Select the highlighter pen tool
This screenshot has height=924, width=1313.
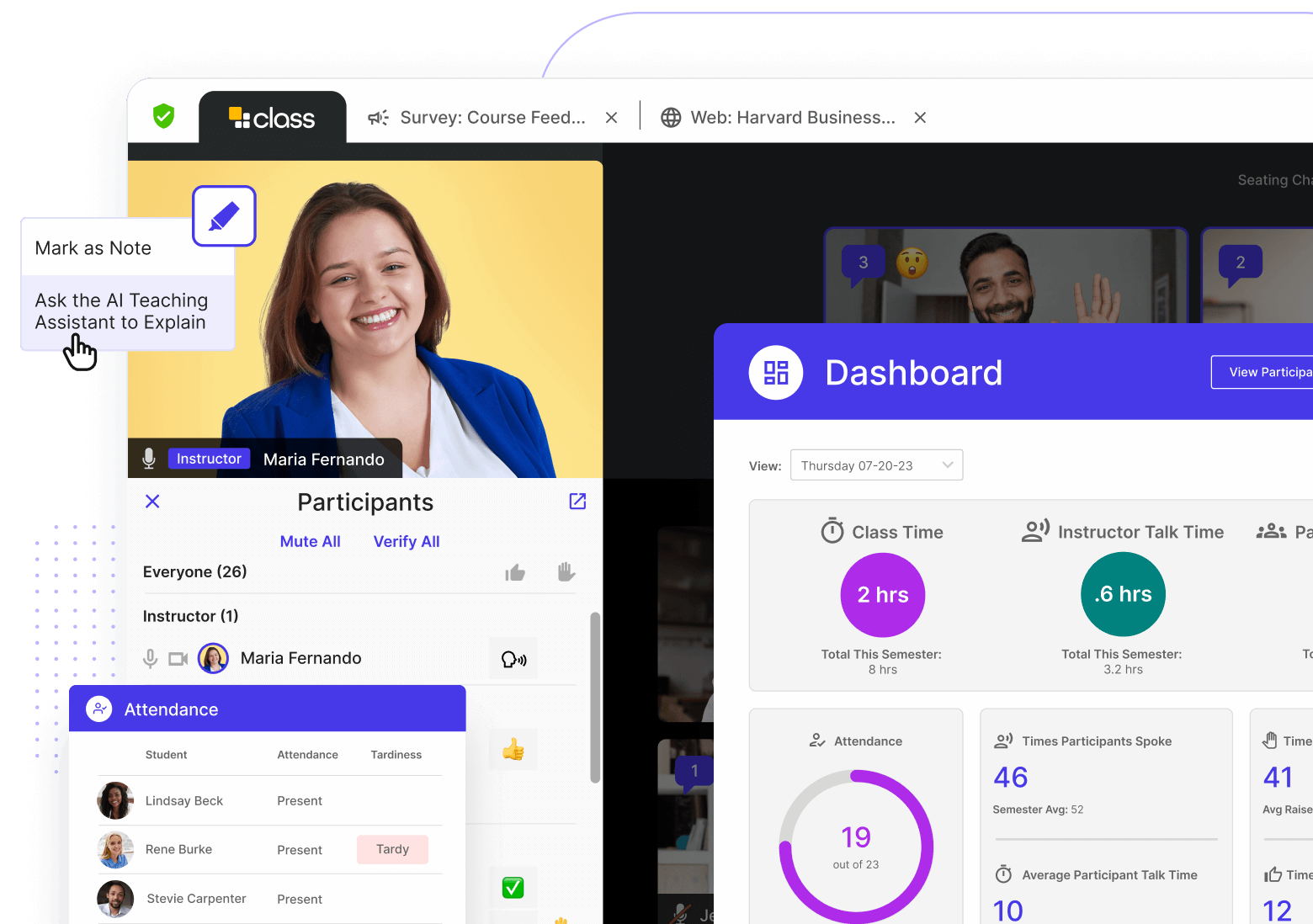[x=224, y=216]
